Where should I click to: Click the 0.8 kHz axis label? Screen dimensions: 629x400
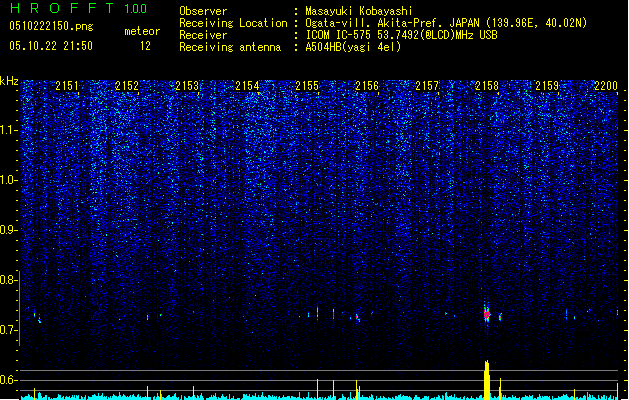tap(9, 280)
